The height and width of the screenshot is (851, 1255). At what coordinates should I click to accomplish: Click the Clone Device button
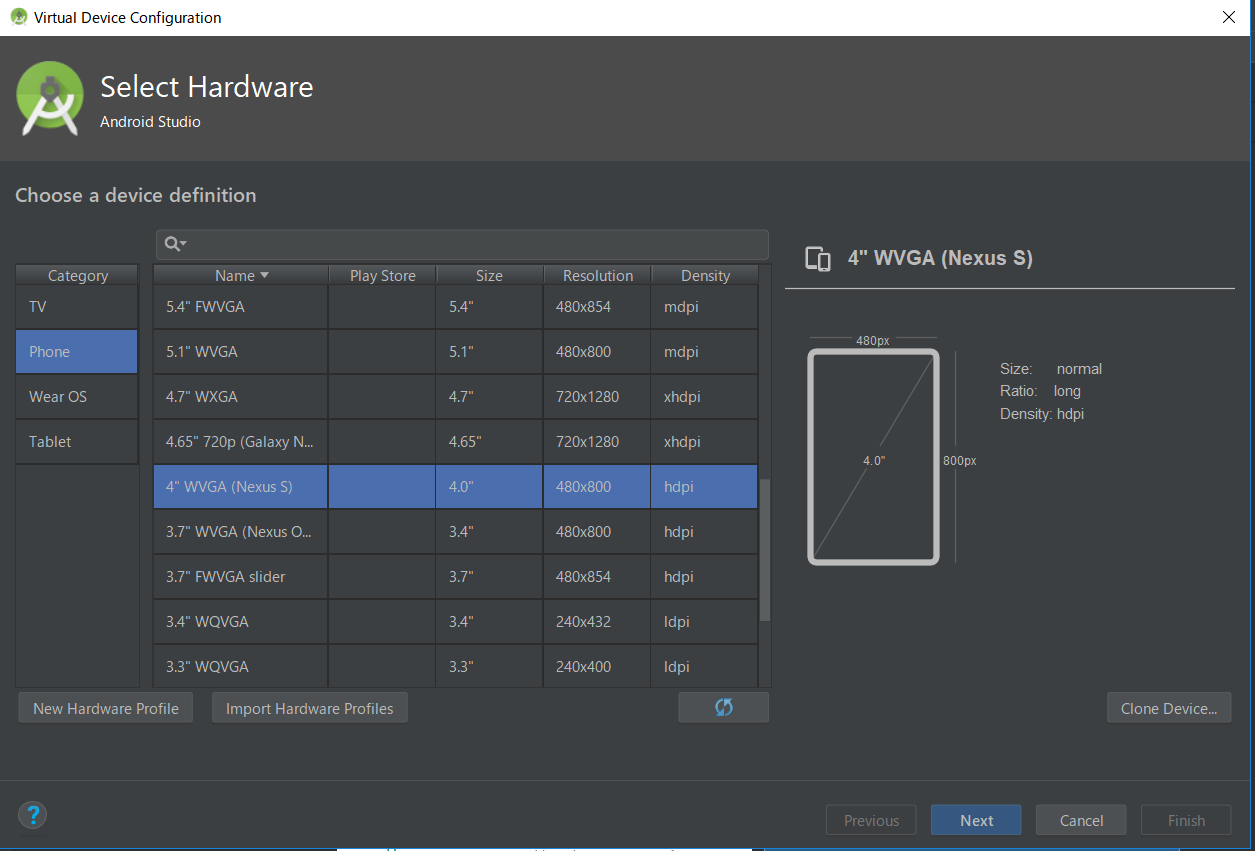[x=1168, y=708]
